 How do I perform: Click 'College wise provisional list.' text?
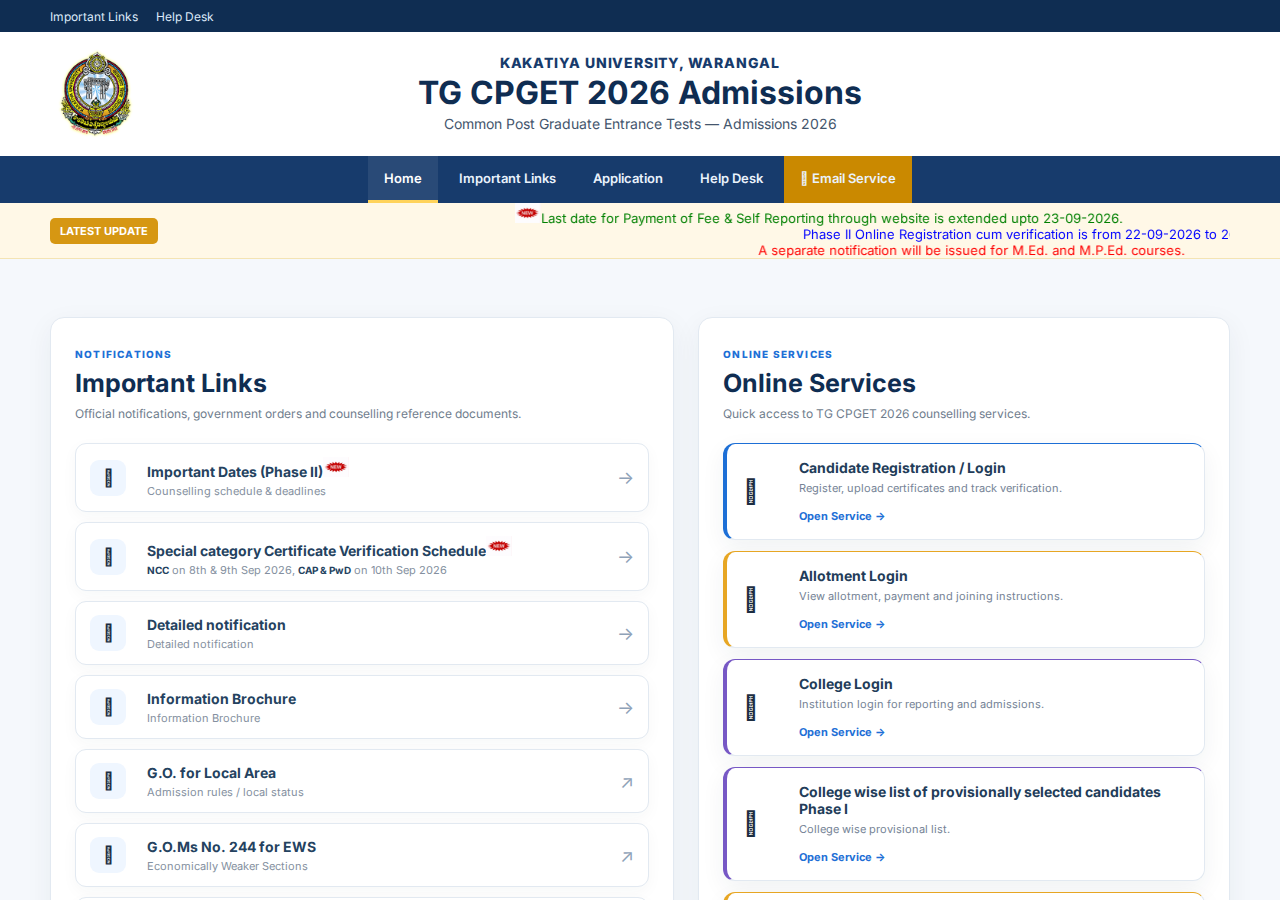click(x=874, y=829)
